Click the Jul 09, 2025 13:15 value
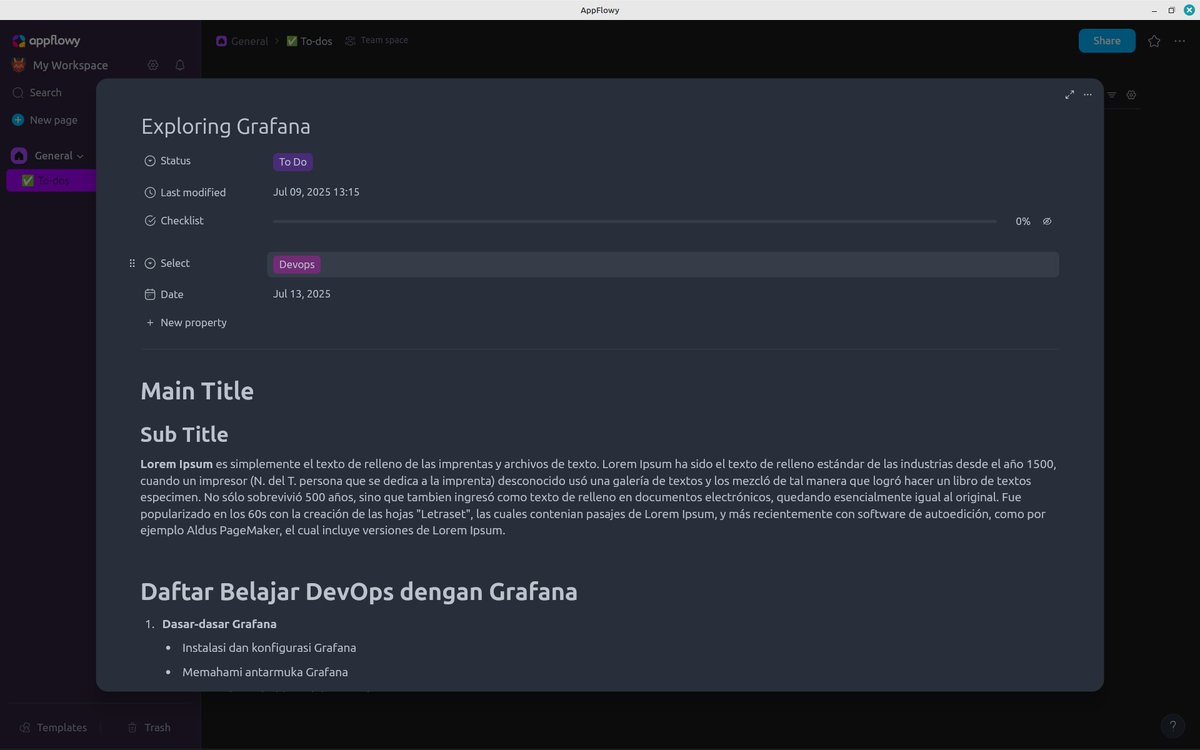 [316, 192]
